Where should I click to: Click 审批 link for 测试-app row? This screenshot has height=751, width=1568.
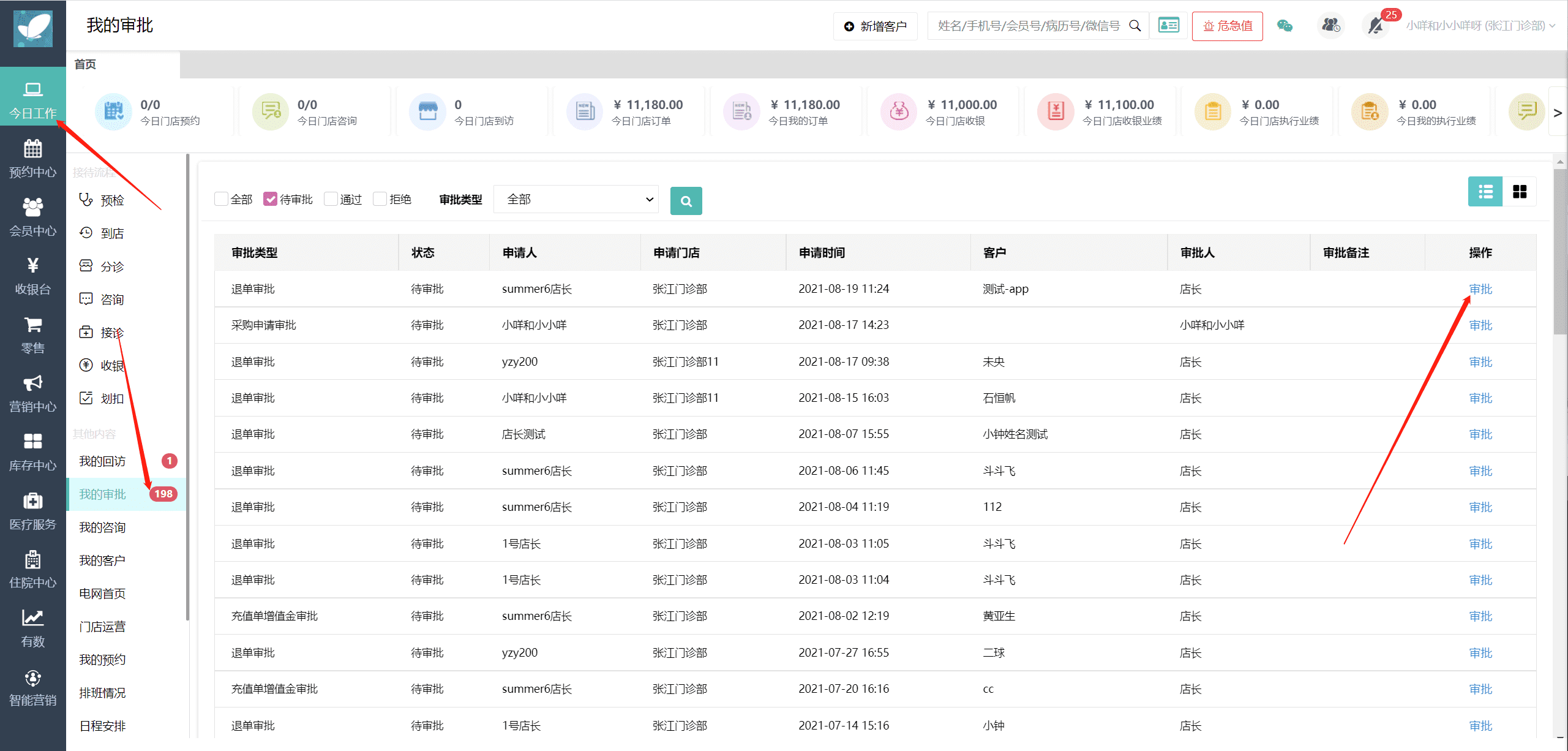pos(1480,289)
